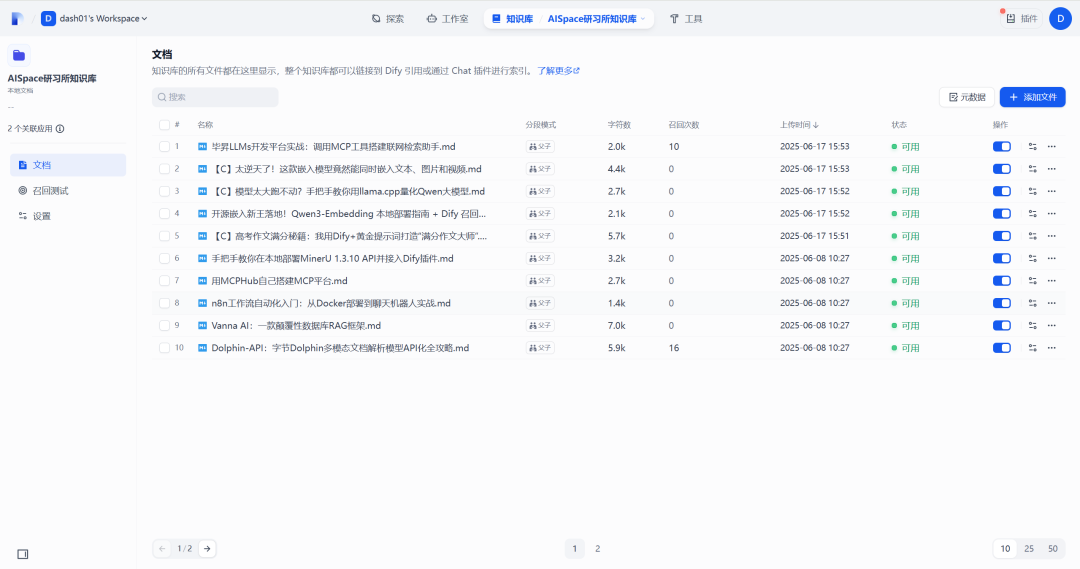Image resolution: width=1080 pixels, height=569 pixels.
Task: Show 50 items per page
Action: click(x=1052, y=549)
